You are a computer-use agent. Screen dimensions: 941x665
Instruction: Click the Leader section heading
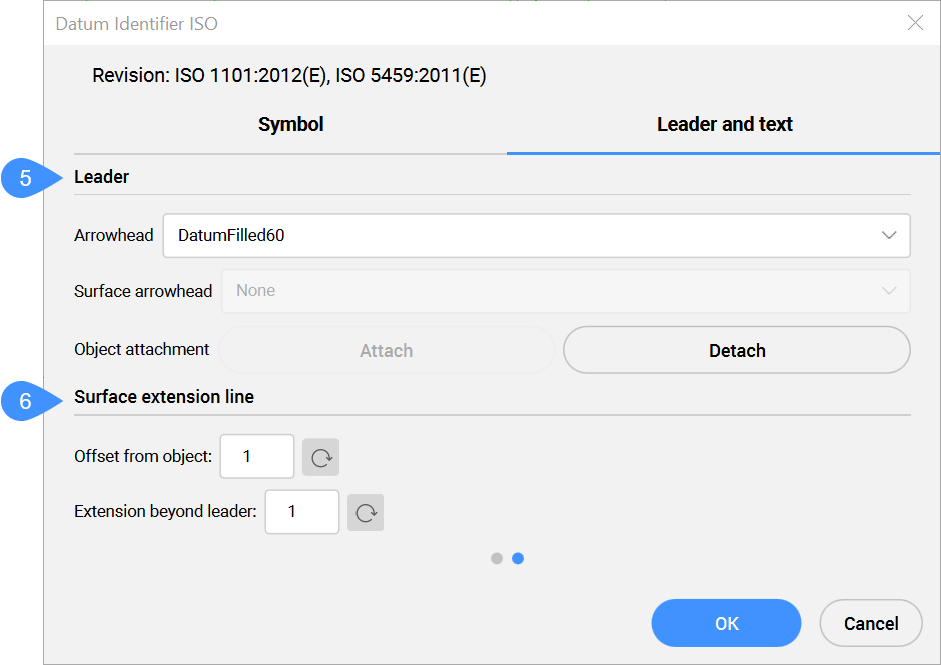point(102,177)
